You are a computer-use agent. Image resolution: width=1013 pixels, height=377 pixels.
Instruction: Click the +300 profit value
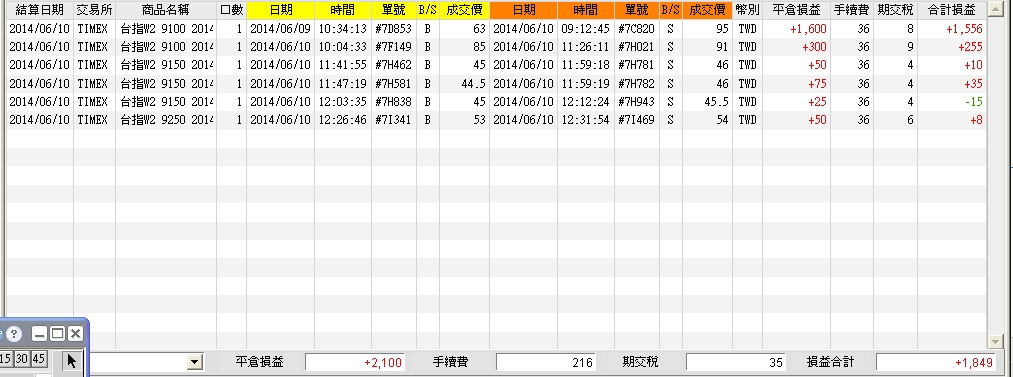click(x=814, y=47)
